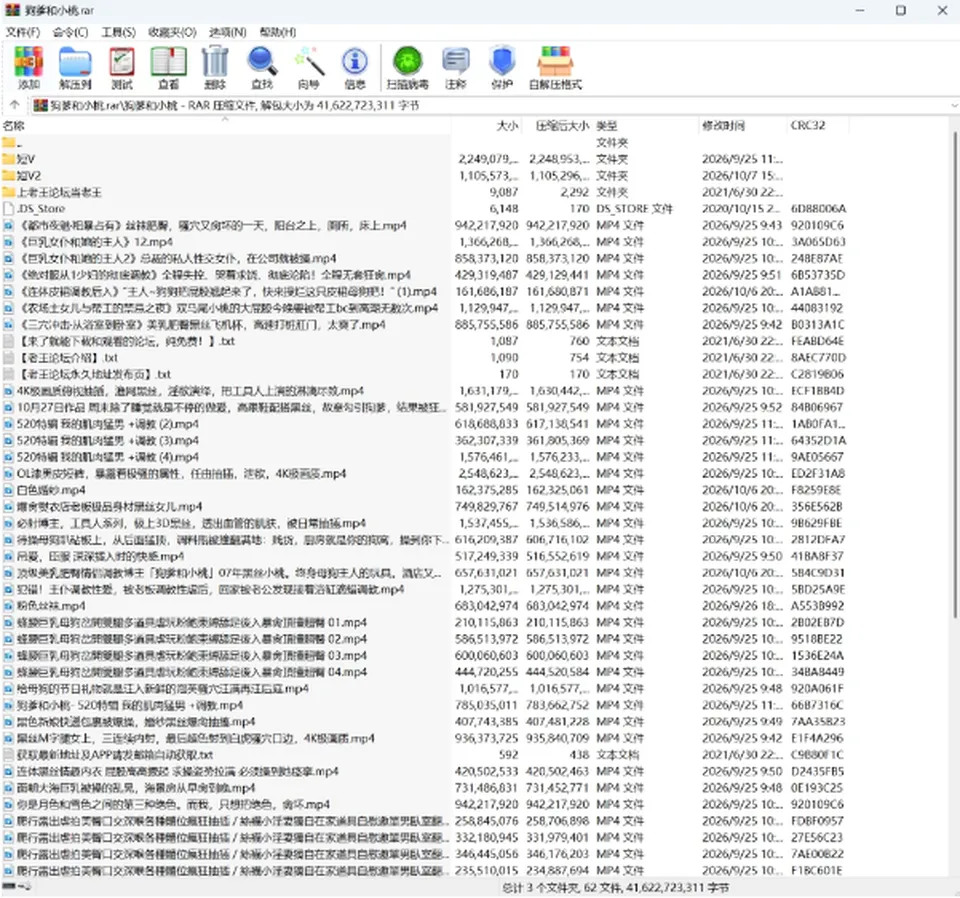Screen dimensions: 960x898
Task: Expand the address bar dropdown arrow
Action: pos(954,106)
